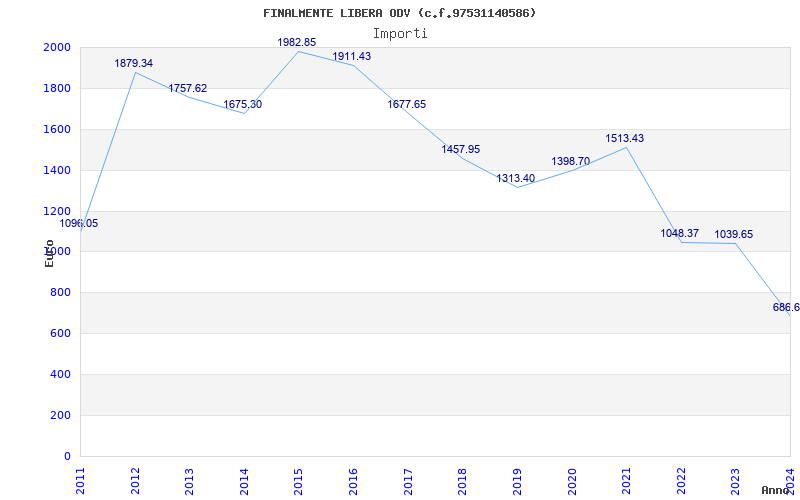Click x-axis year 2015

click(299, 481)
